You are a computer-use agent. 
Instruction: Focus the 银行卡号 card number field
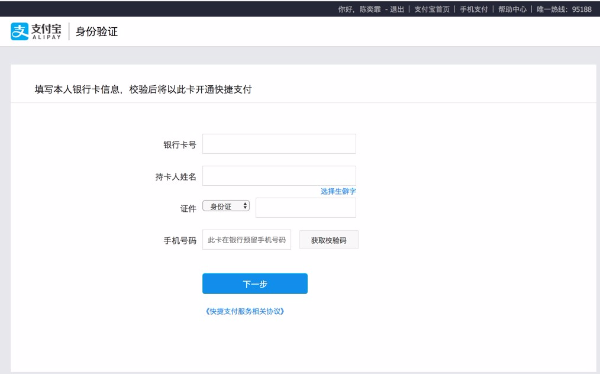[x=279, y=144]
